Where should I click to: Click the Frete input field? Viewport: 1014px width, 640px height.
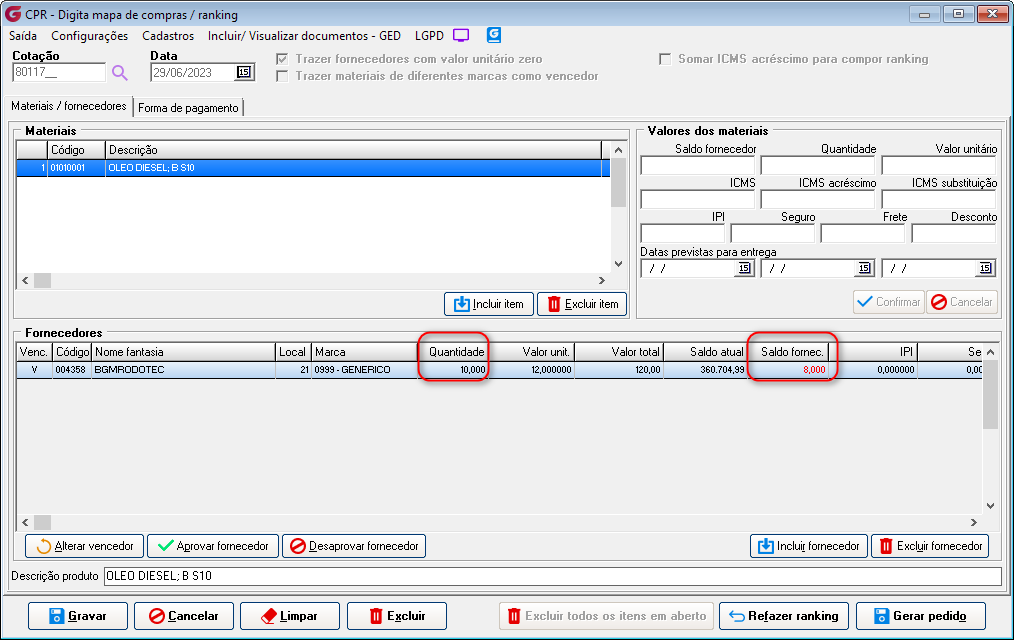[x=863, y=233]
